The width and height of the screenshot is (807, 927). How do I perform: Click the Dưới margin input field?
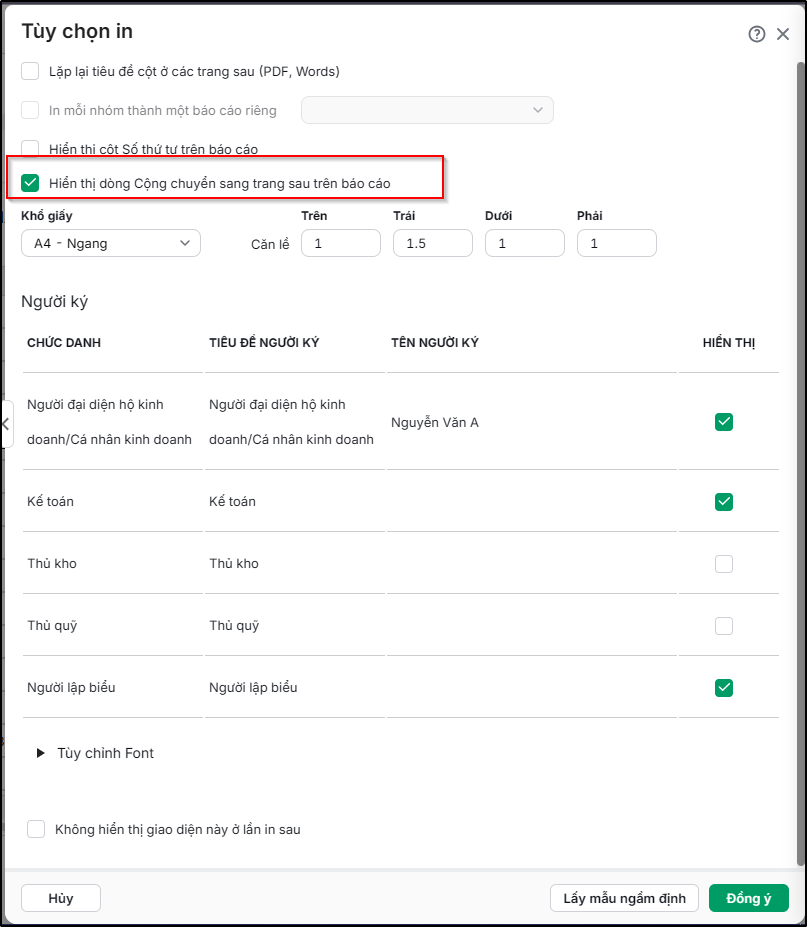[525, 243]
